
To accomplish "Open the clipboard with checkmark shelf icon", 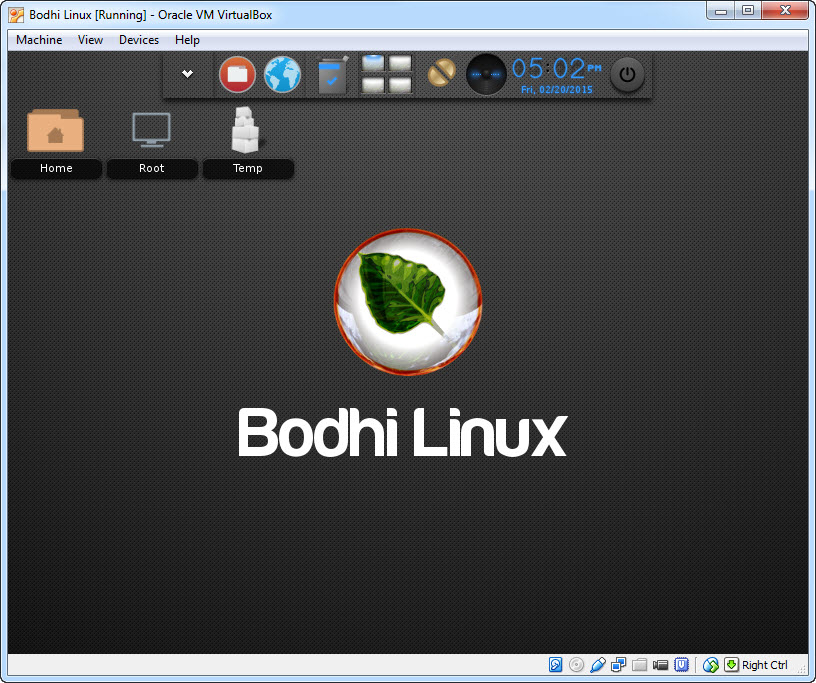I will (332, 75).
